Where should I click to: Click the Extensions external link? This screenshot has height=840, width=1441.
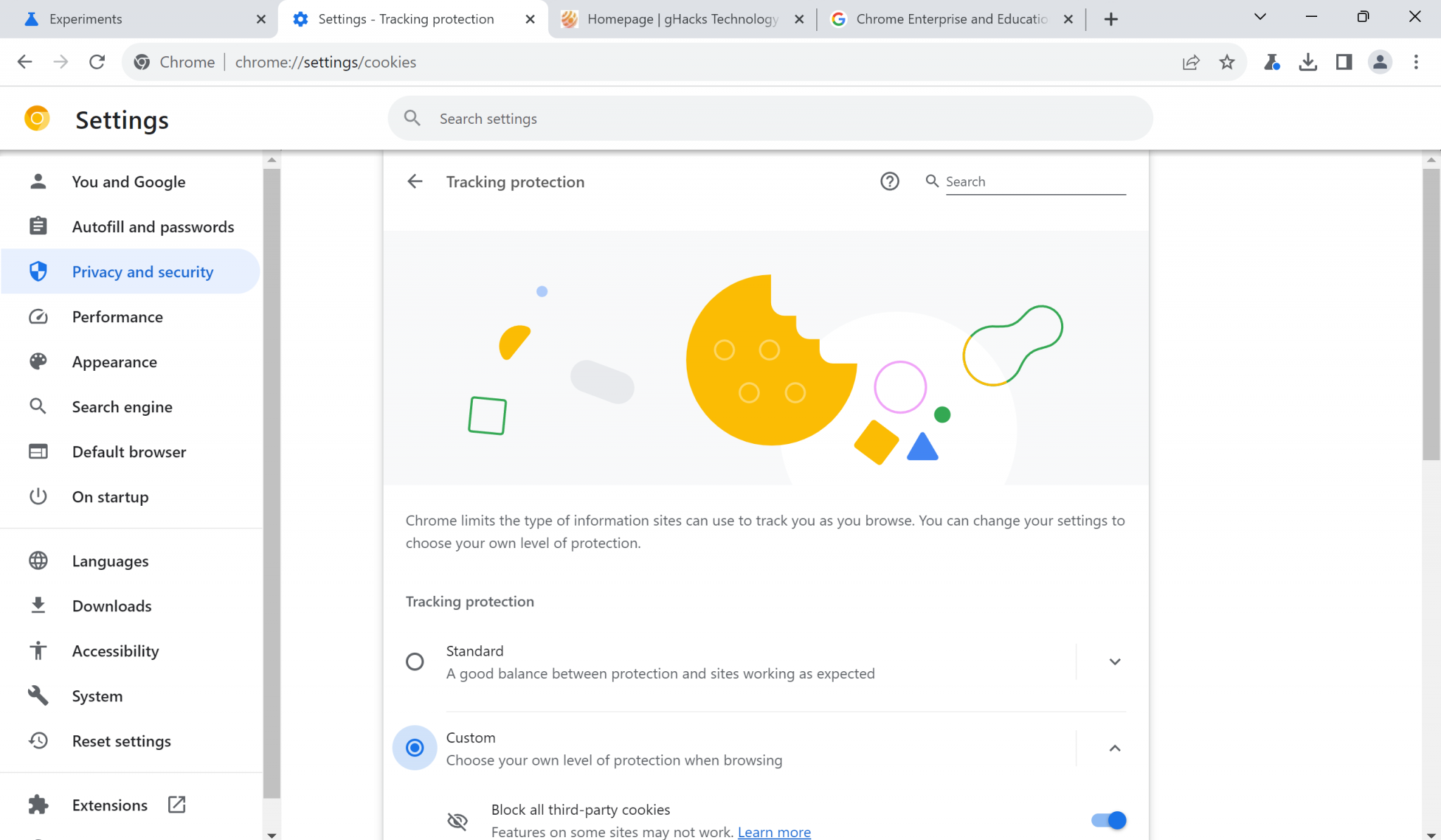tap(177, 804)
